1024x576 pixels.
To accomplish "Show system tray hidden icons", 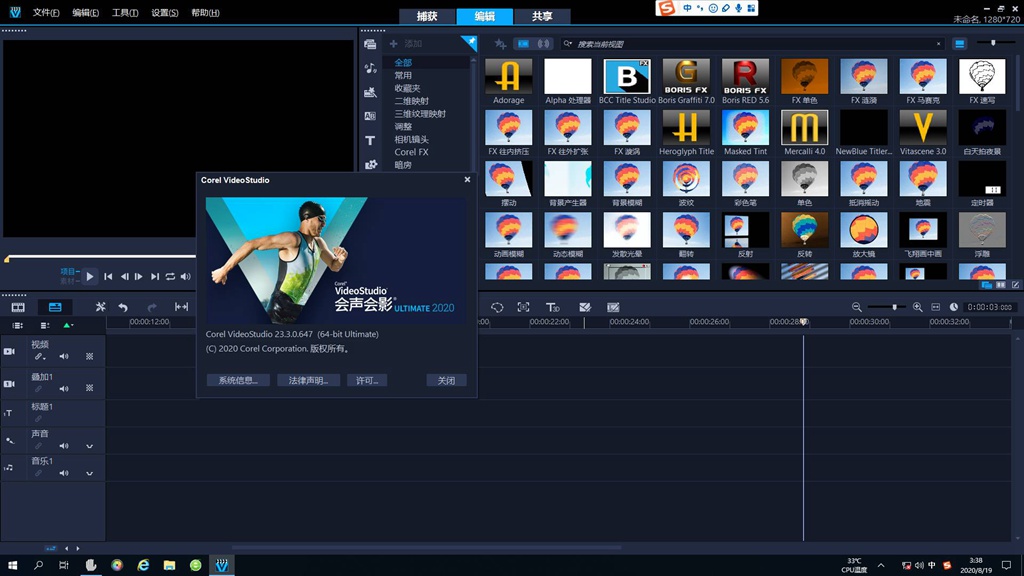I will tap(881, 565).
